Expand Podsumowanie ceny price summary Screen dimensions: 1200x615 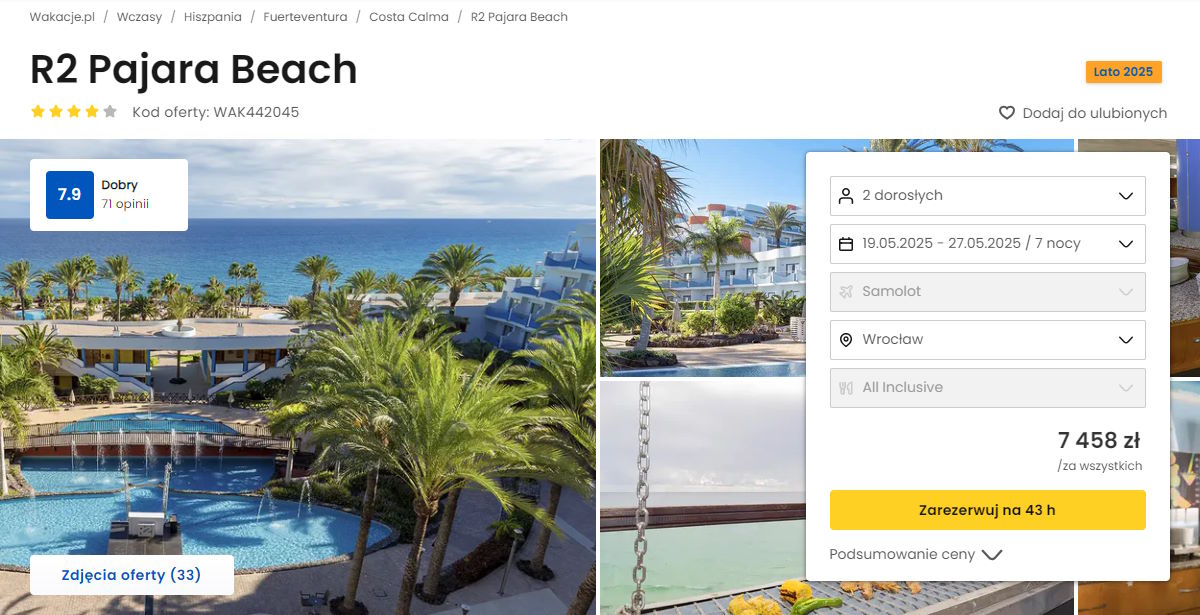[915, 555]
